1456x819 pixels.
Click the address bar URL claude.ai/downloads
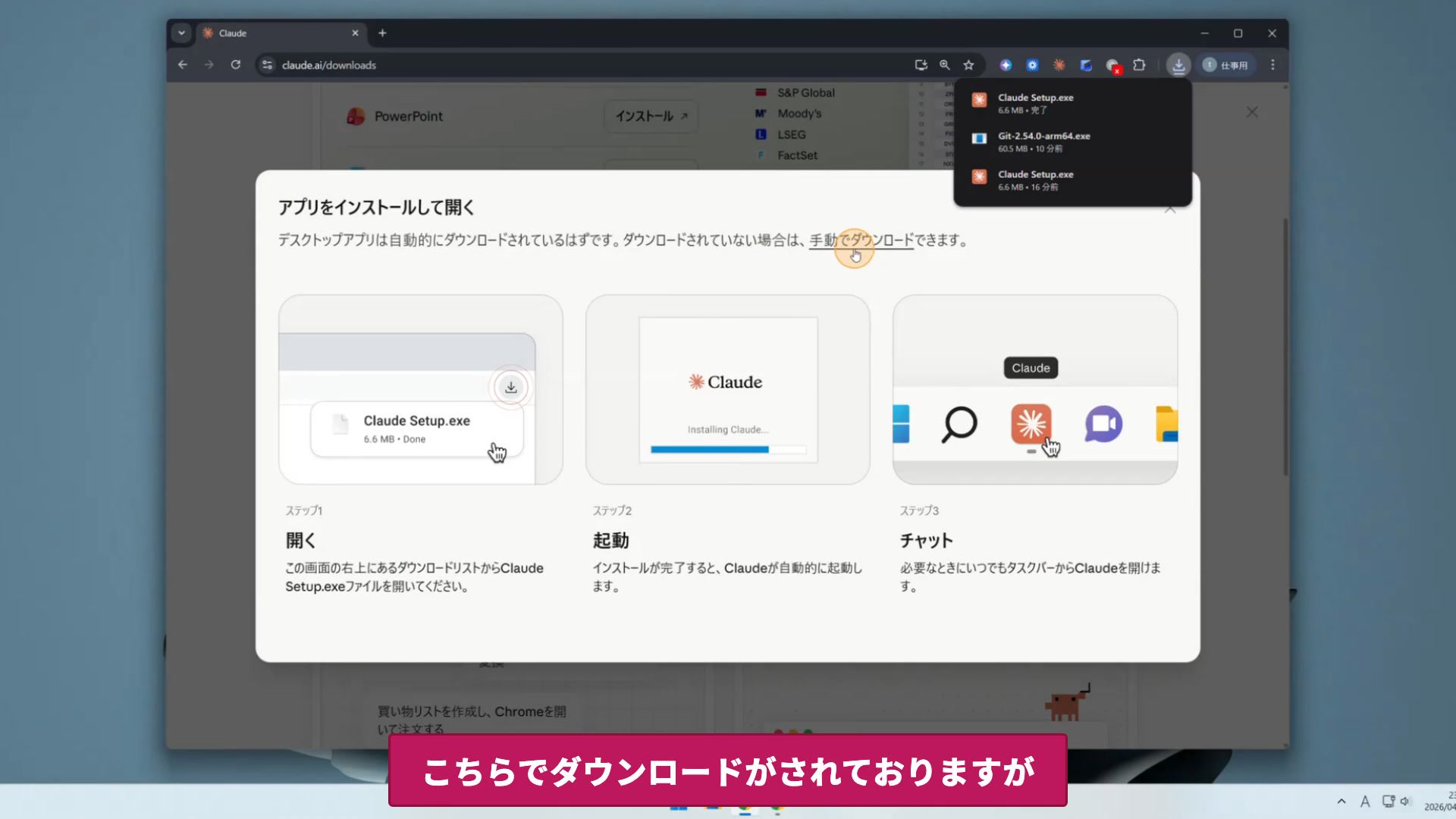[329, 65]
